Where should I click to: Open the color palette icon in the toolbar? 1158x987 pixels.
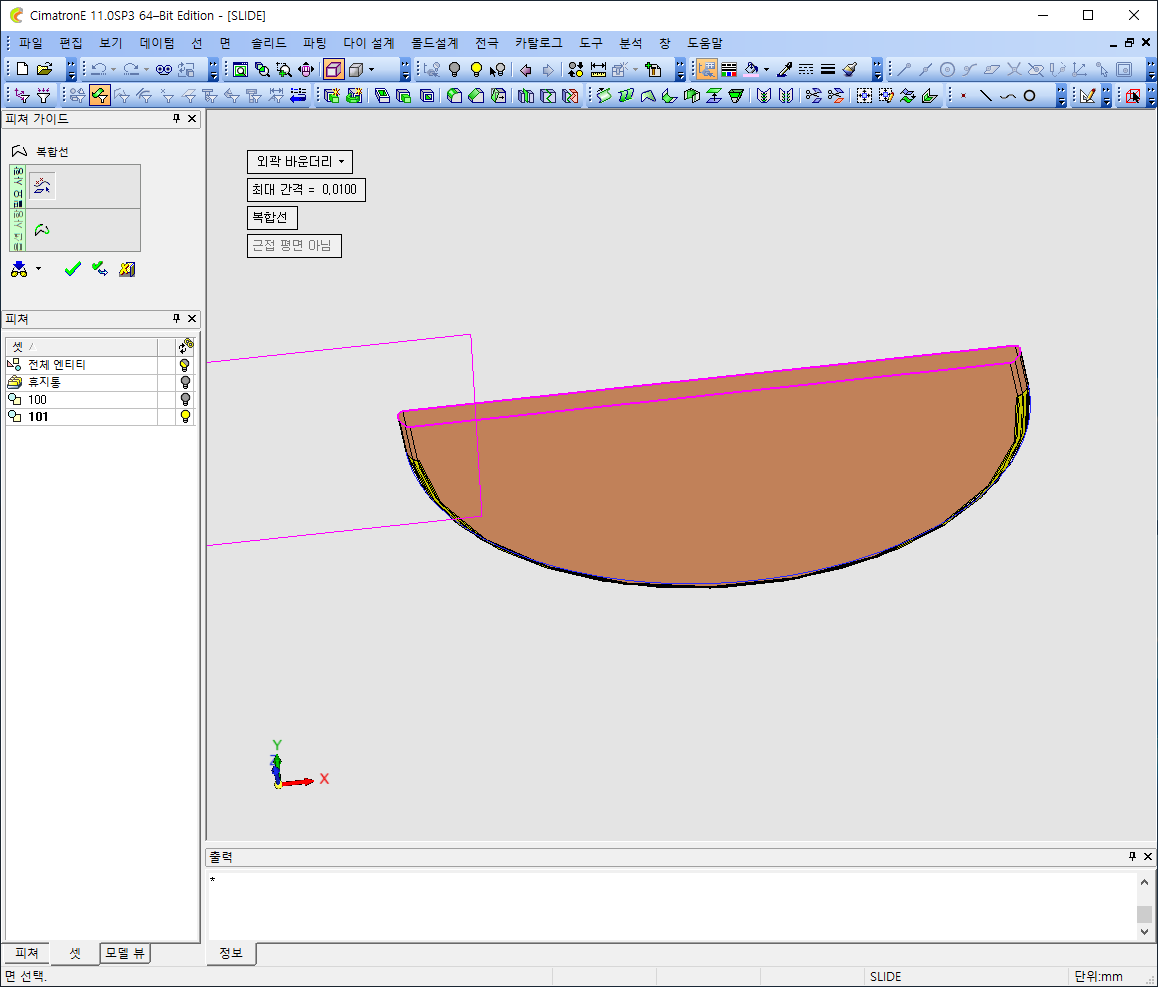(729, 69)
